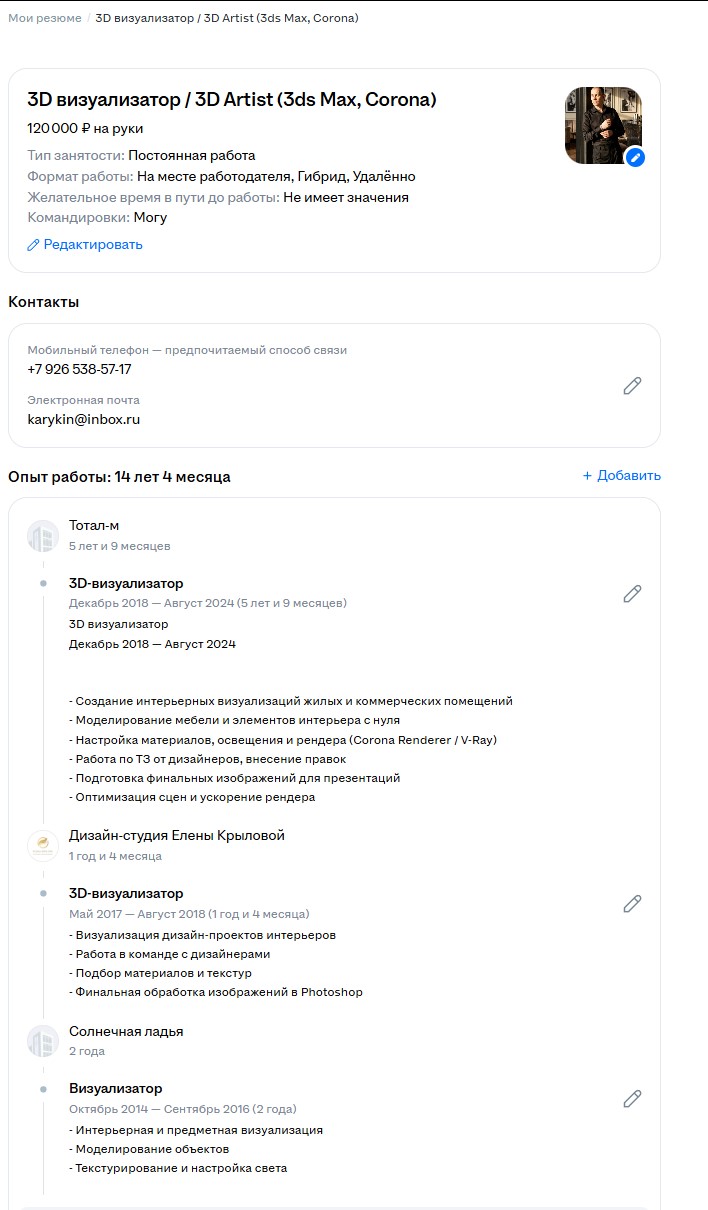Screen dimensions: 708x1210
Task: Click blue edit badge on profile photo
Action: tap(634, 158)
